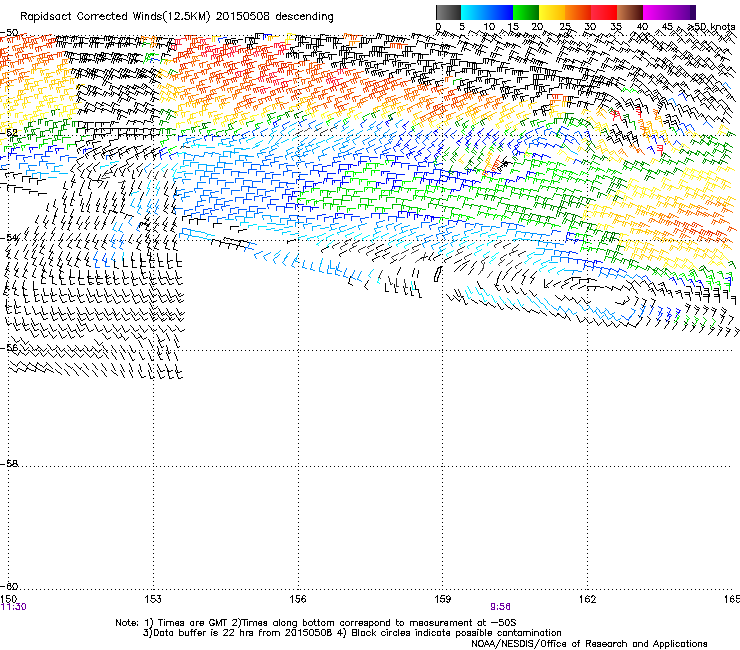Click the 150 longitude axis label
Viewport: 740px width, 650px height.
8,599
